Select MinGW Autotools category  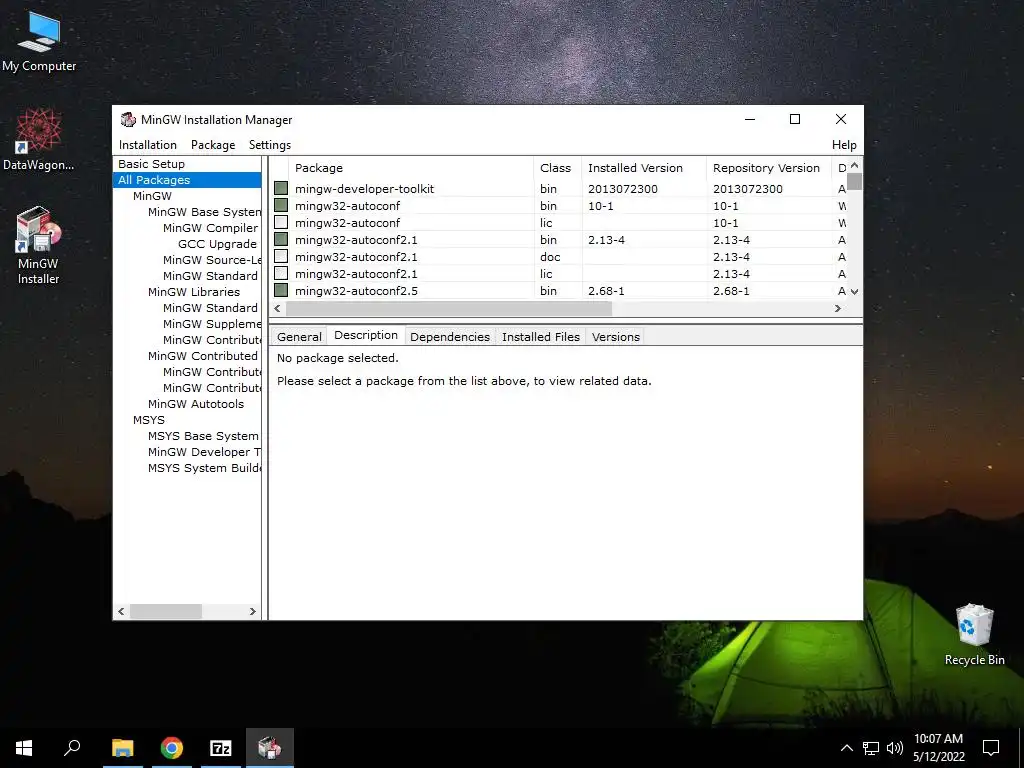[196, 404]
